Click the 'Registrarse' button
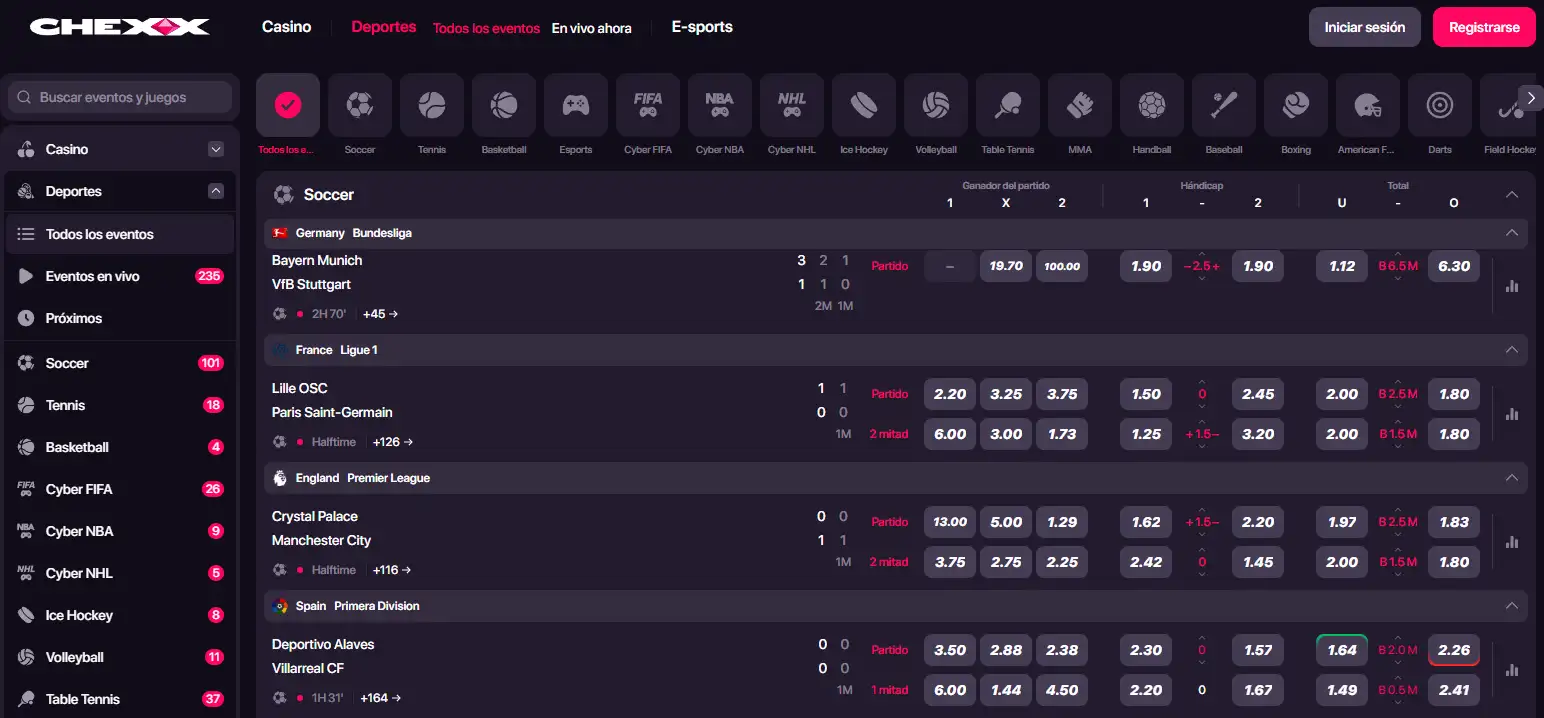Screen dimensions: 1544x718 pos(1484,27)
